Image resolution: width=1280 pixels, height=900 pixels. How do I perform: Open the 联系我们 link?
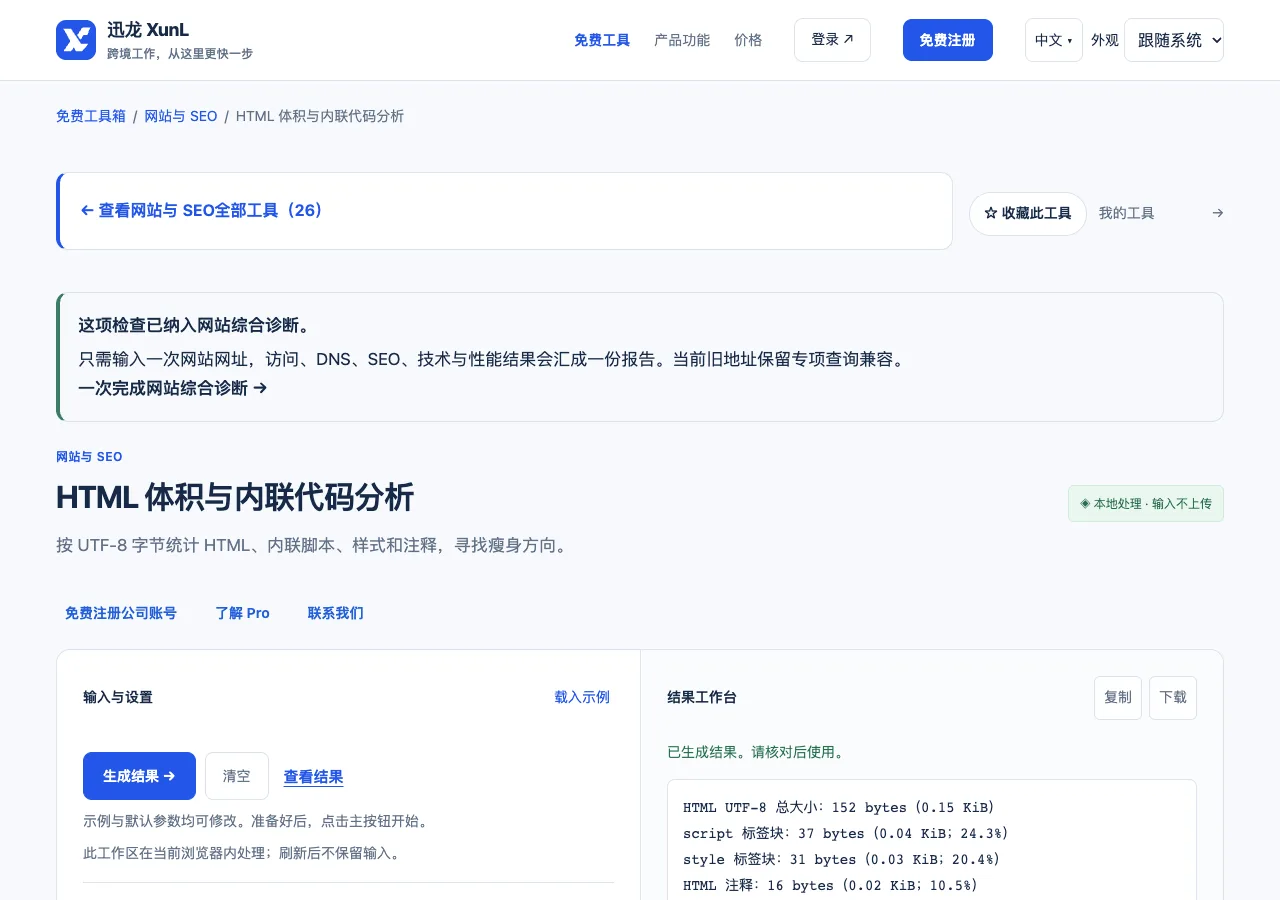[x=336, y=613]
